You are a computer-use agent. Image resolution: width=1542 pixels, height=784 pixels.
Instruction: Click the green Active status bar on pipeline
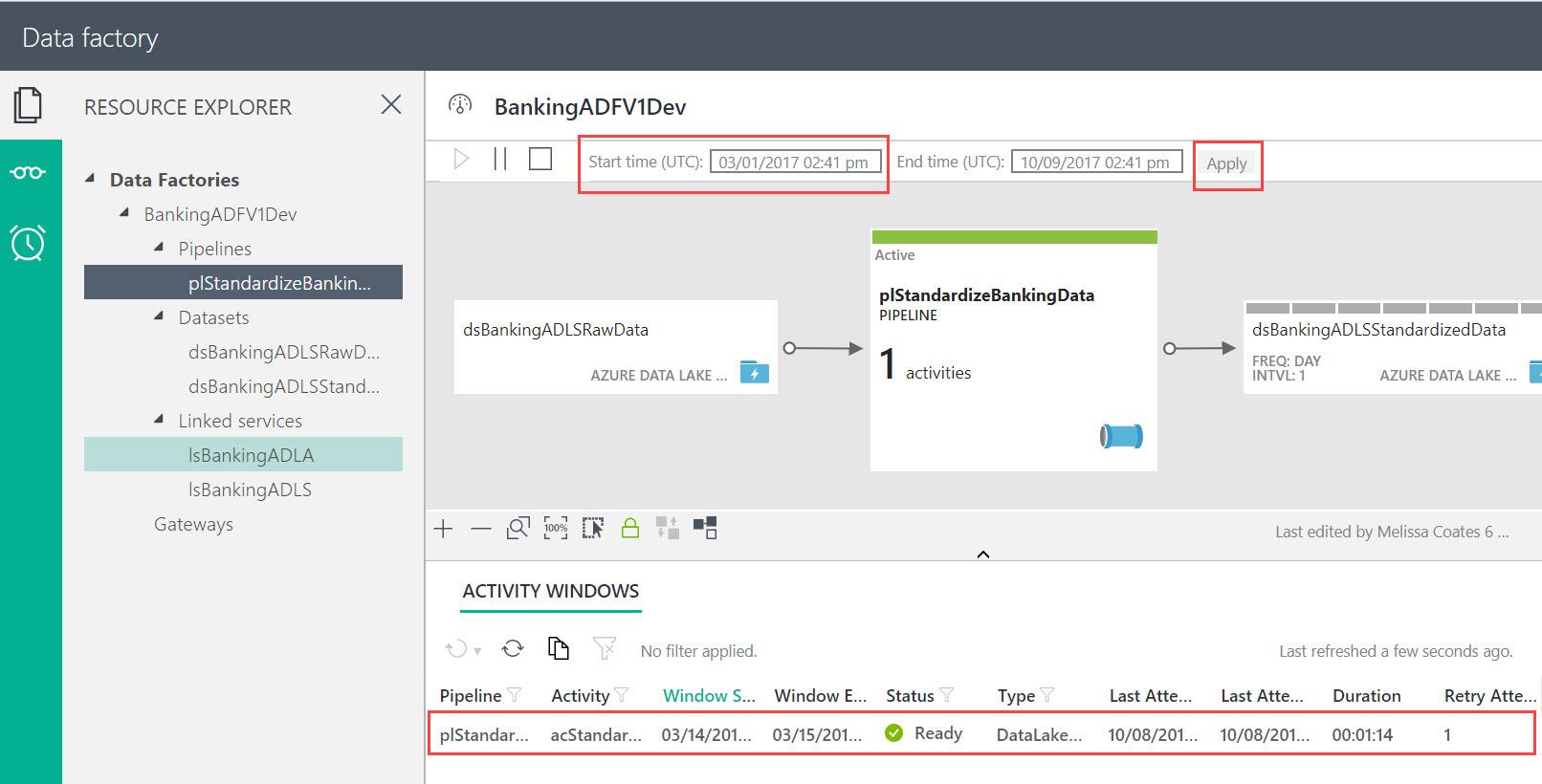coord(1014,237)
